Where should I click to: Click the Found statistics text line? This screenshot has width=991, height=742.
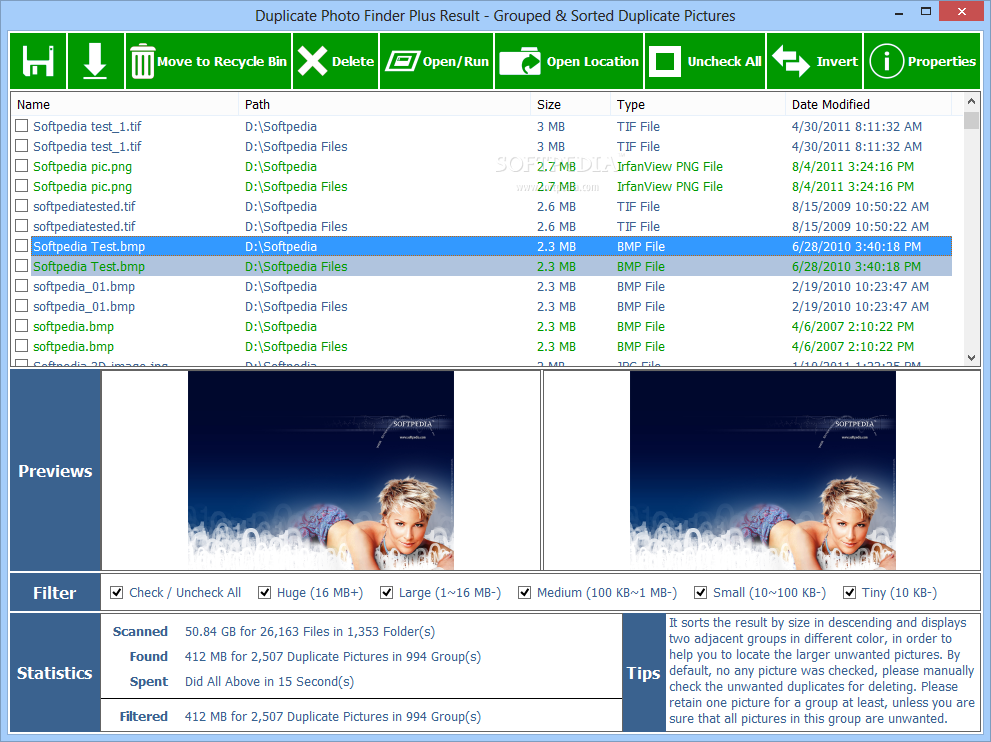click(x=332, y=657)
